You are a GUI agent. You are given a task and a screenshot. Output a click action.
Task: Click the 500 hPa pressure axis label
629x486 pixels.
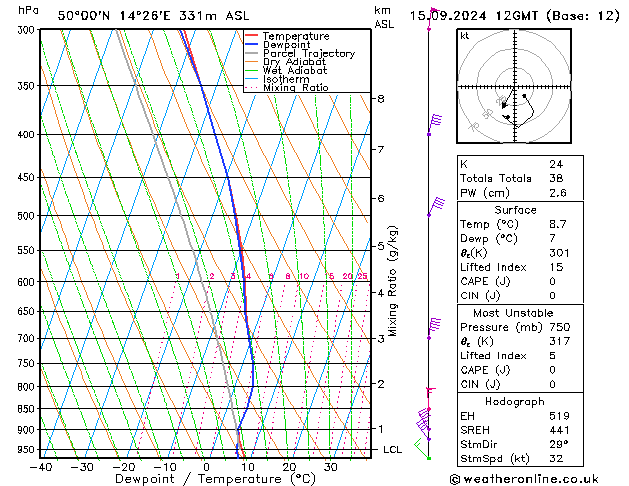click(x=24, y=215)
